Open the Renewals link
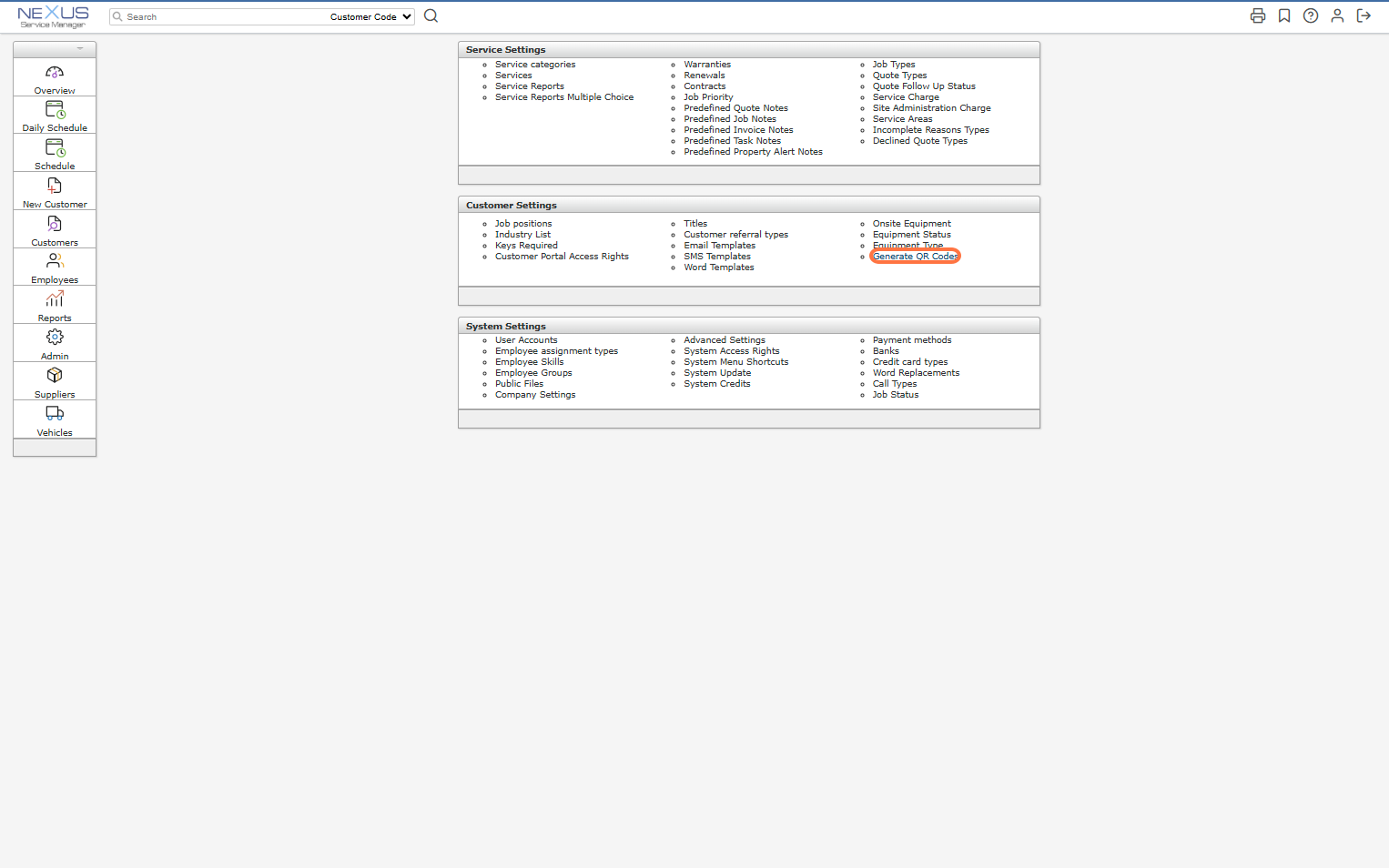This screenshot has width=1389, height=868. [705, 76]
